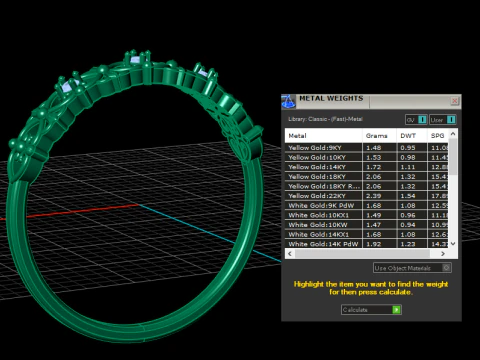Select the White Gold:14K PdW row
Viewport: 480px width, 360px height.
click(x=366, y=244)
